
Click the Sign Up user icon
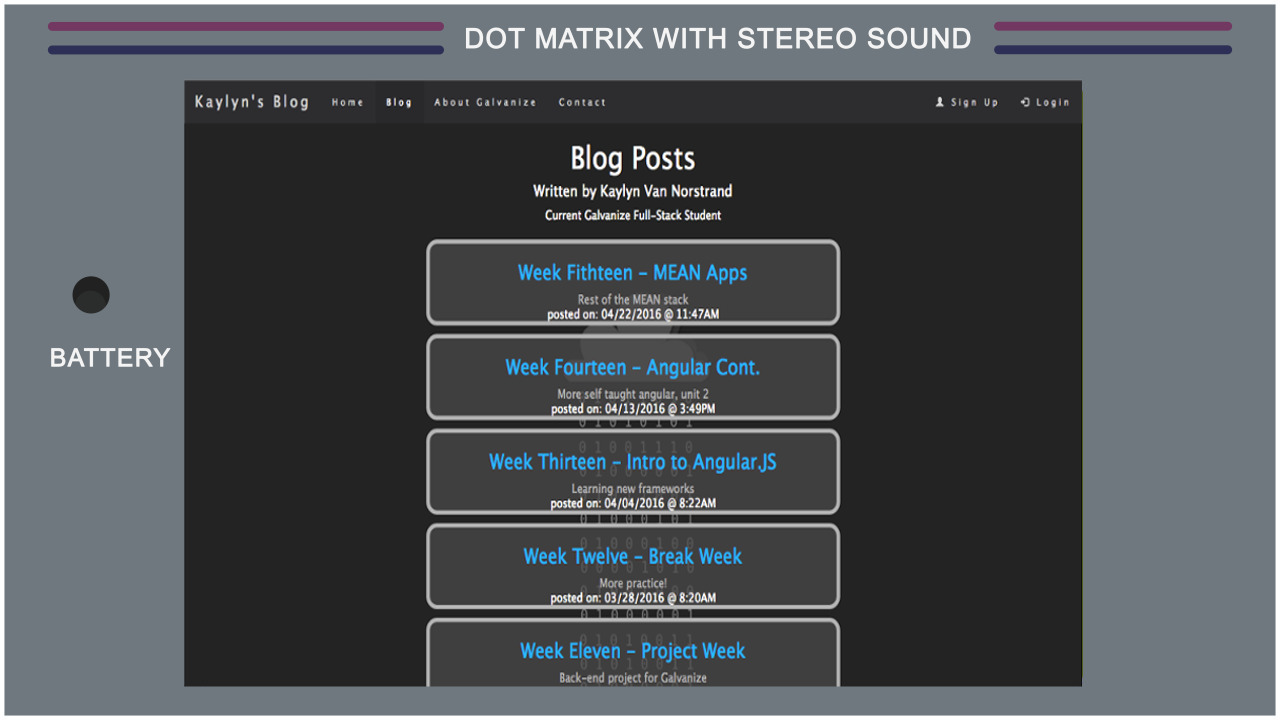940,102
